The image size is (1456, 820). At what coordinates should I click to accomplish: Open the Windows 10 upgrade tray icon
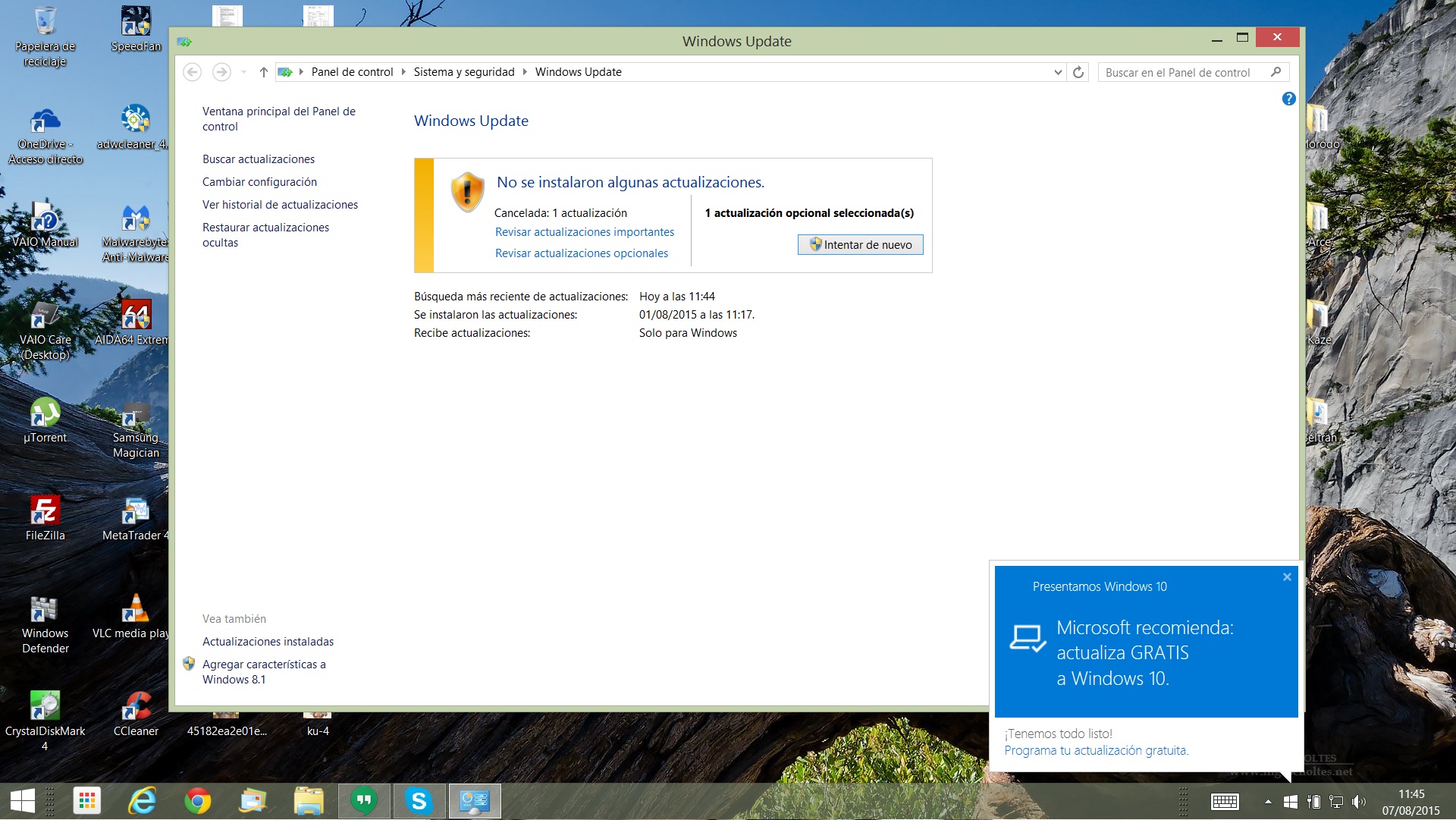[x=1290, y=801]
